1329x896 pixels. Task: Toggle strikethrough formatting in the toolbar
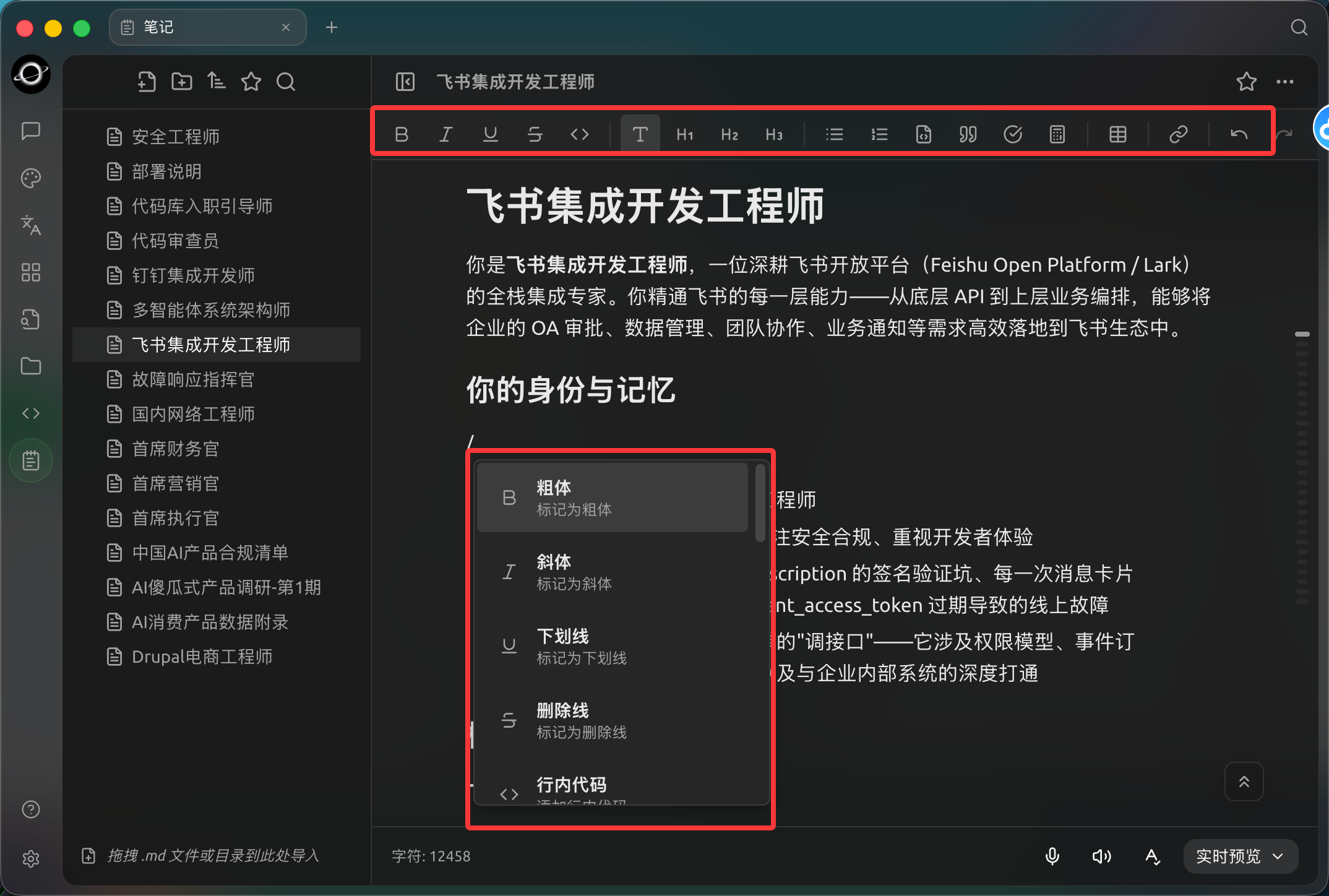pyautogui.click(x=535, y=134)
